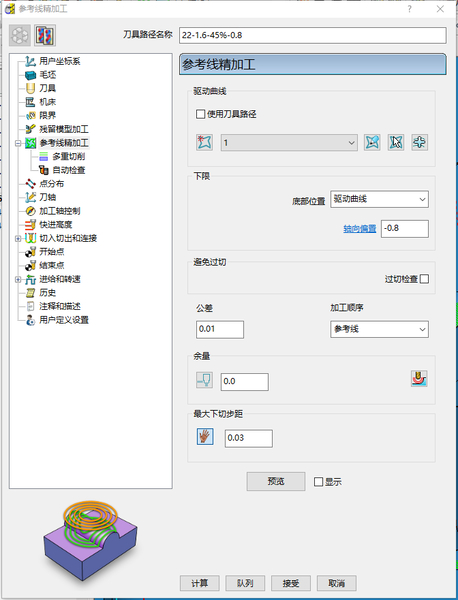Click the 预览 button
The width and height of the screenshot is (458, 600).
[276, 481]
